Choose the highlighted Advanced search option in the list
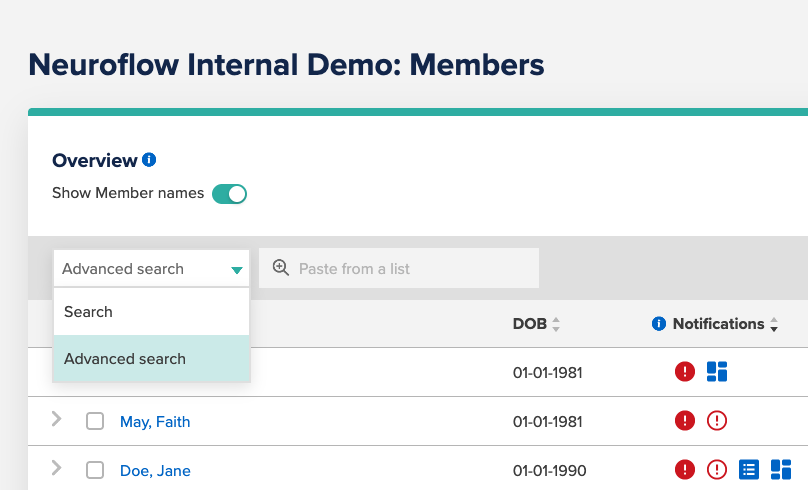Screen dimensions: 808x490 (152, 359)
